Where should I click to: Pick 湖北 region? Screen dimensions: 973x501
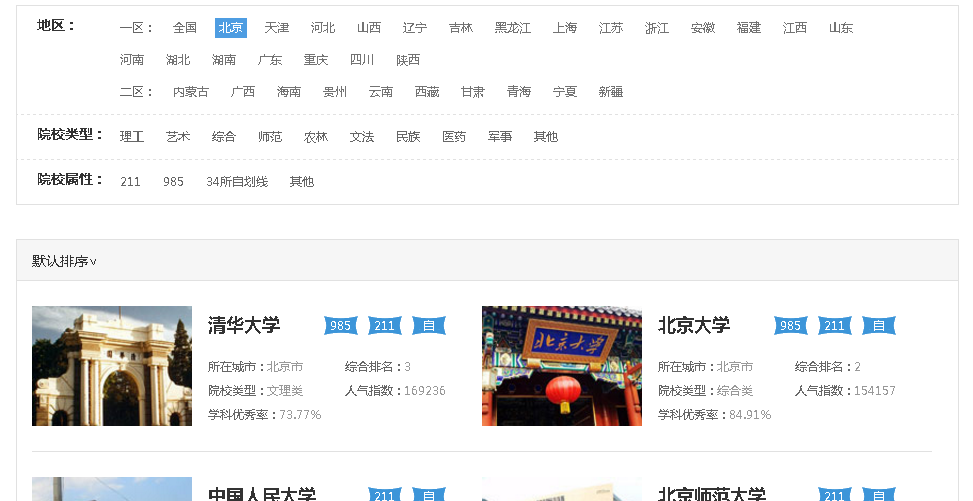(177, 60)
